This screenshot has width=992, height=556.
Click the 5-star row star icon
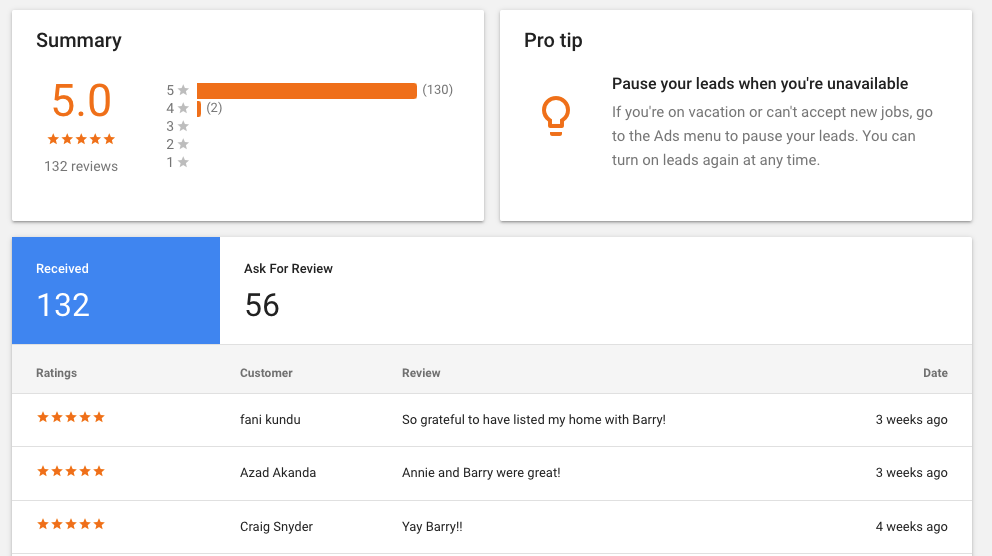[x=183, y=90]
